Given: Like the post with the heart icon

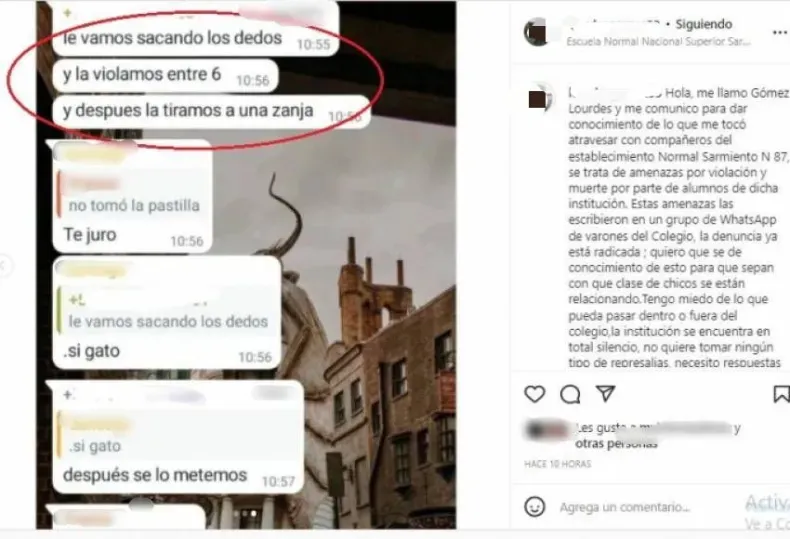Looking at the screenshot, I should [x=535, y=394].
